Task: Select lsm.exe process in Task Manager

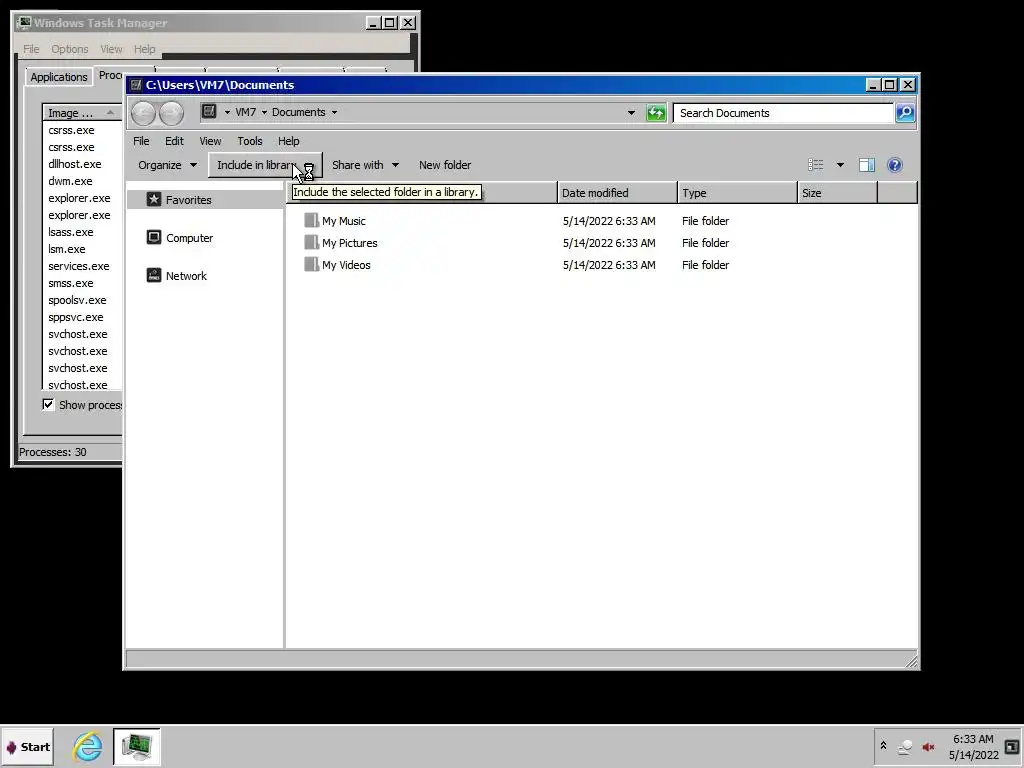Action: coord(67,249)
